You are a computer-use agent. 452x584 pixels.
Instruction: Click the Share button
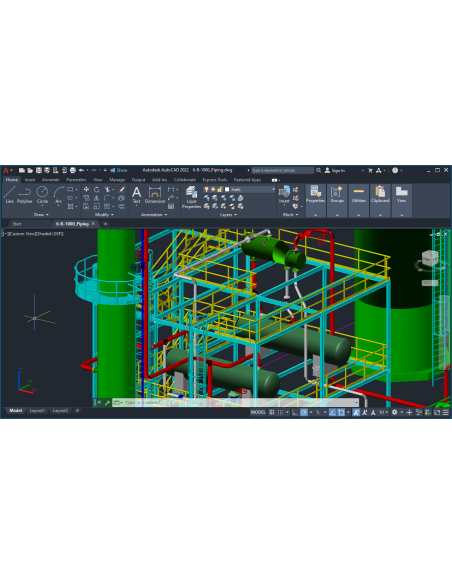[119, 170]
